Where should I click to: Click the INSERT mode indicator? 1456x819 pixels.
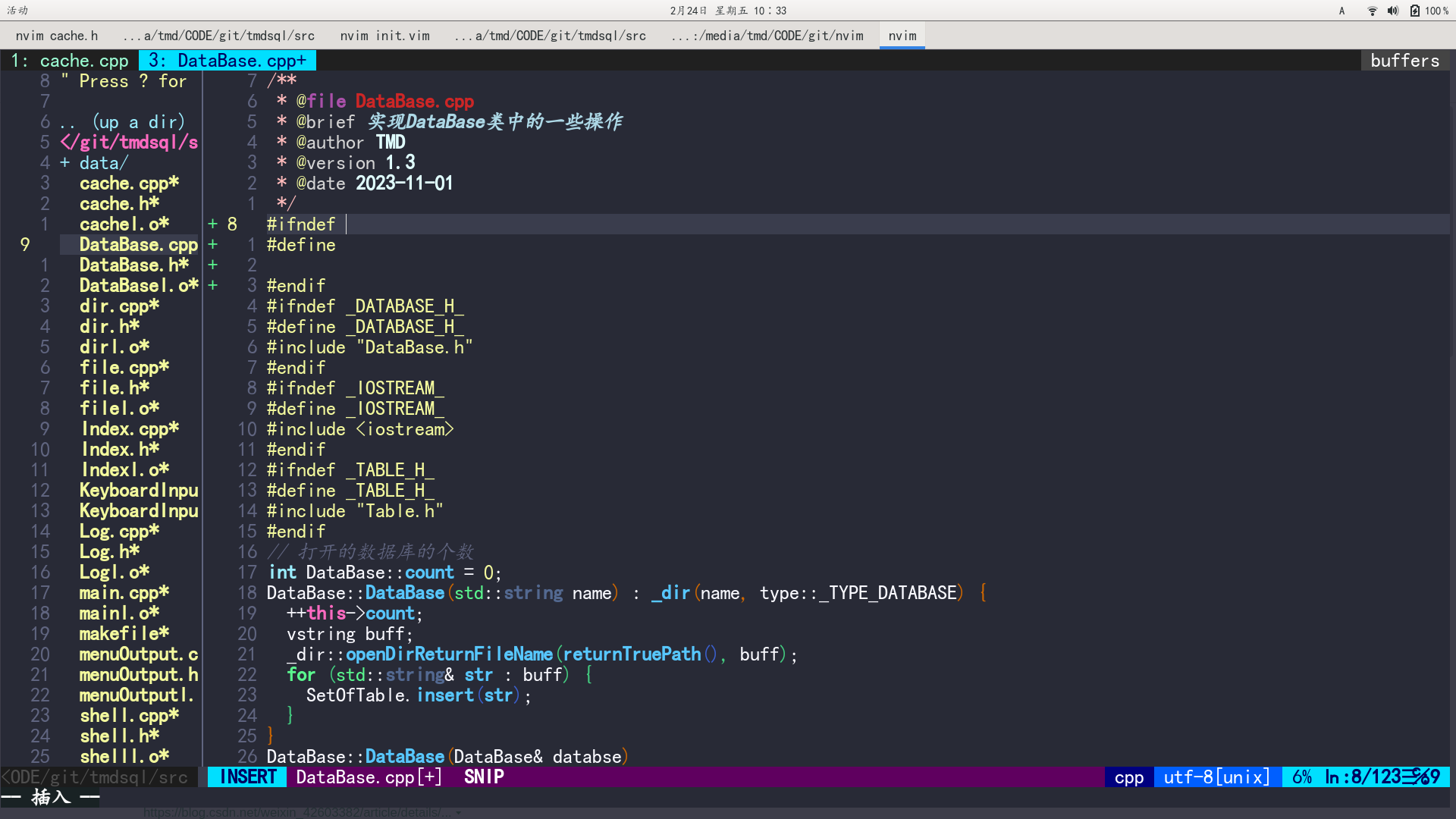pos(246,777)
